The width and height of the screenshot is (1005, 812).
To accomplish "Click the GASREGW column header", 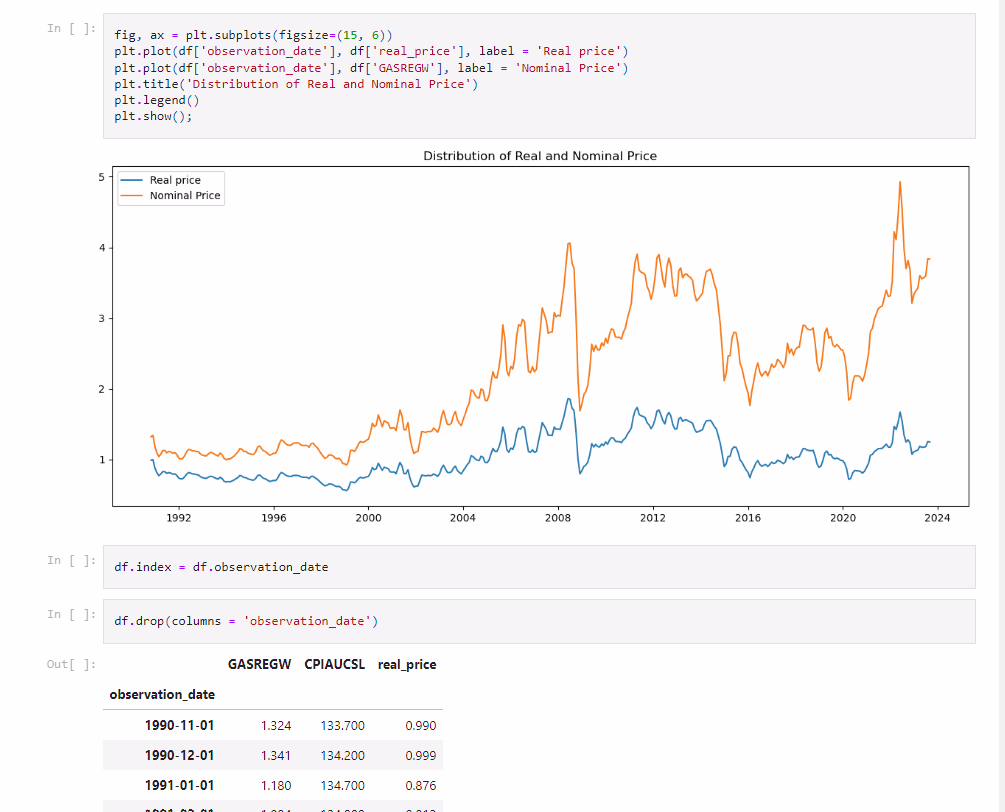I will 260,664.
